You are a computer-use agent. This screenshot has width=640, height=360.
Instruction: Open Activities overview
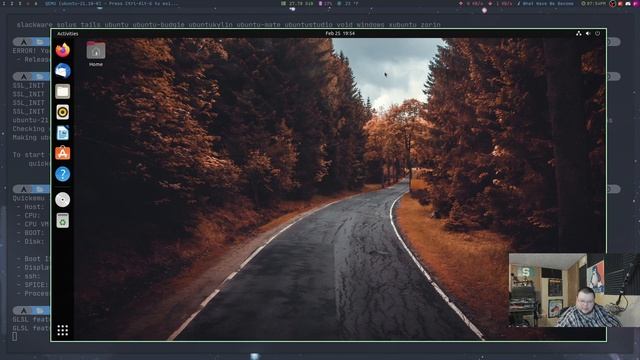tap(67, 33)
